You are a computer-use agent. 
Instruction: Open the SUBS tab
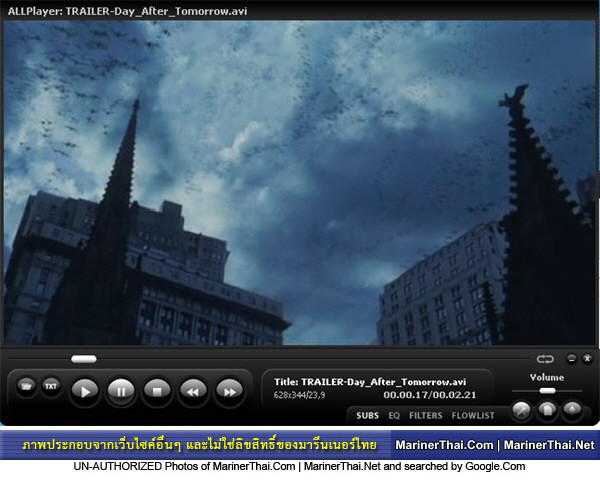pos(367,416)
